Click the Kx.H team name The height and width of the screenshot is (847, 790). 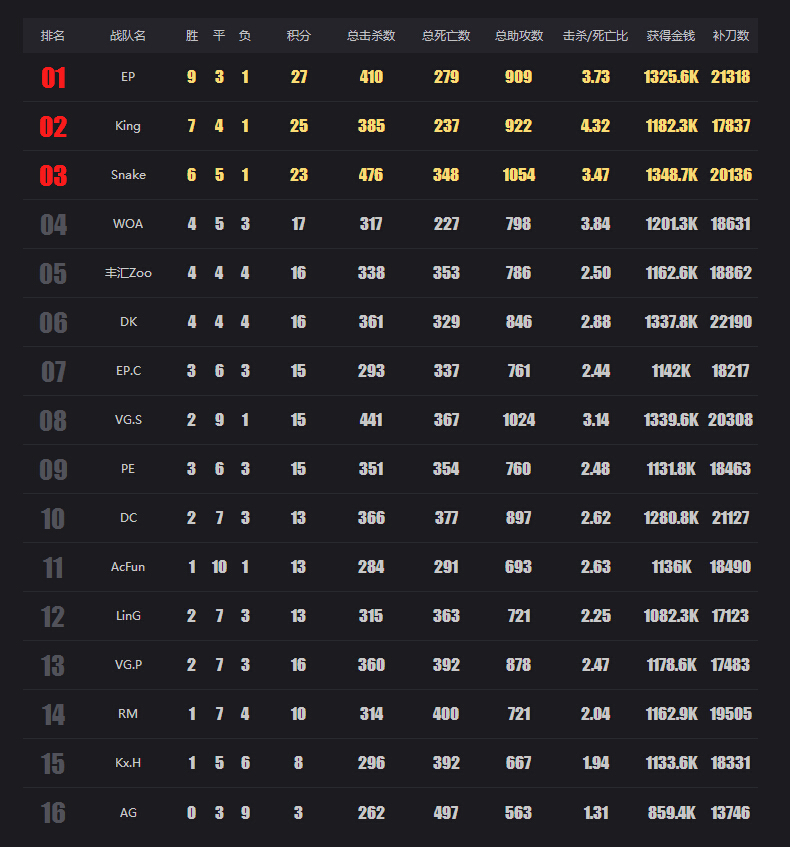tap(128, 763)
